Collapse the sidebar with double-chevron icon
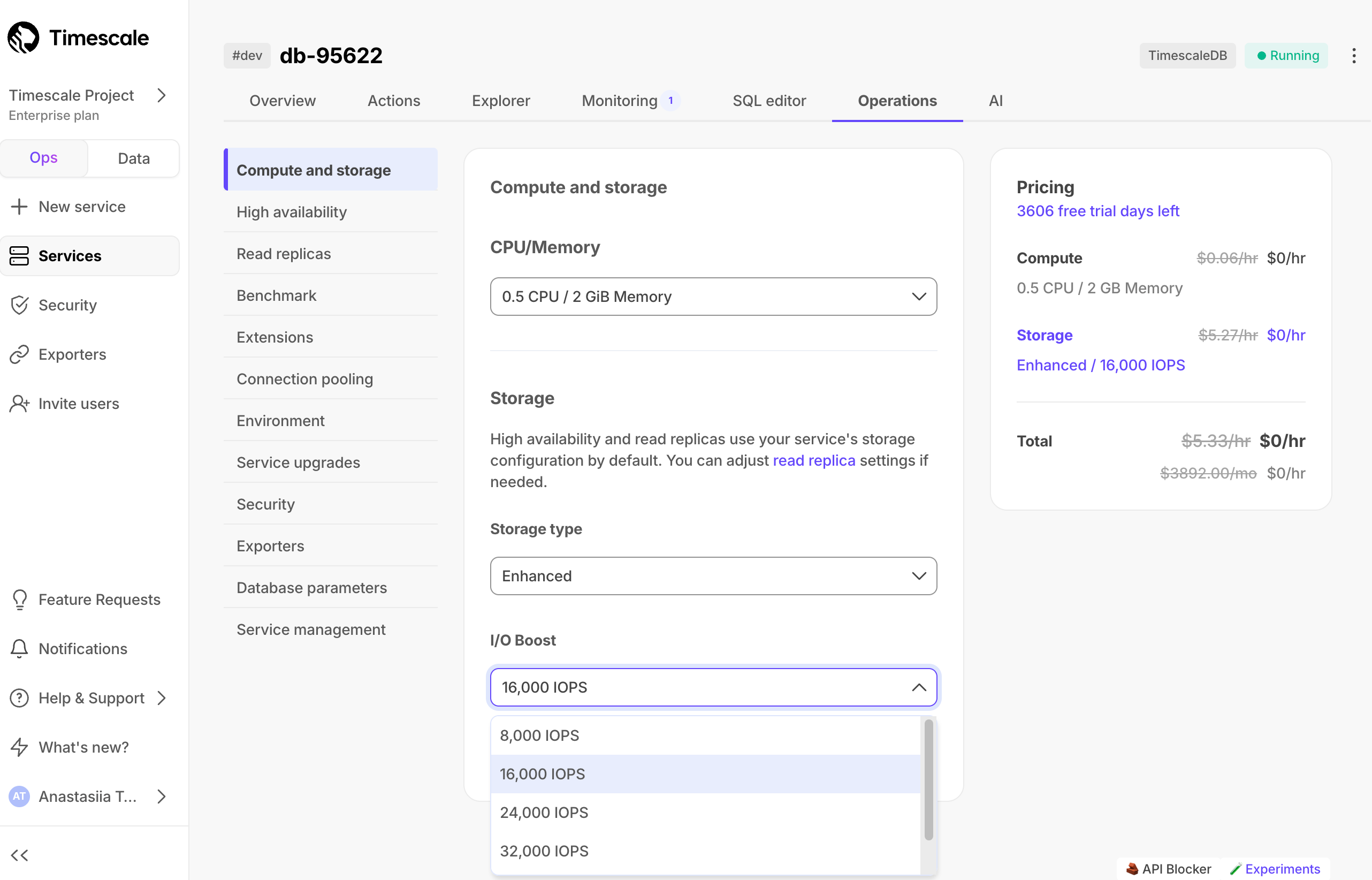 click(x=19, y=855)
